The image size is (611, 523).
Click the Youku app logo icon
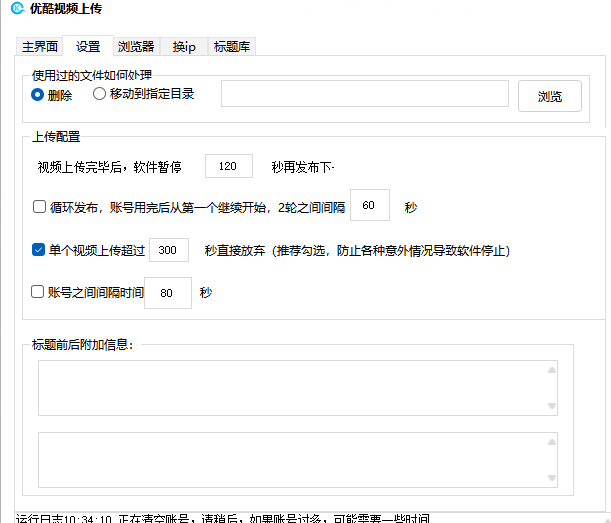coord(18,8)
